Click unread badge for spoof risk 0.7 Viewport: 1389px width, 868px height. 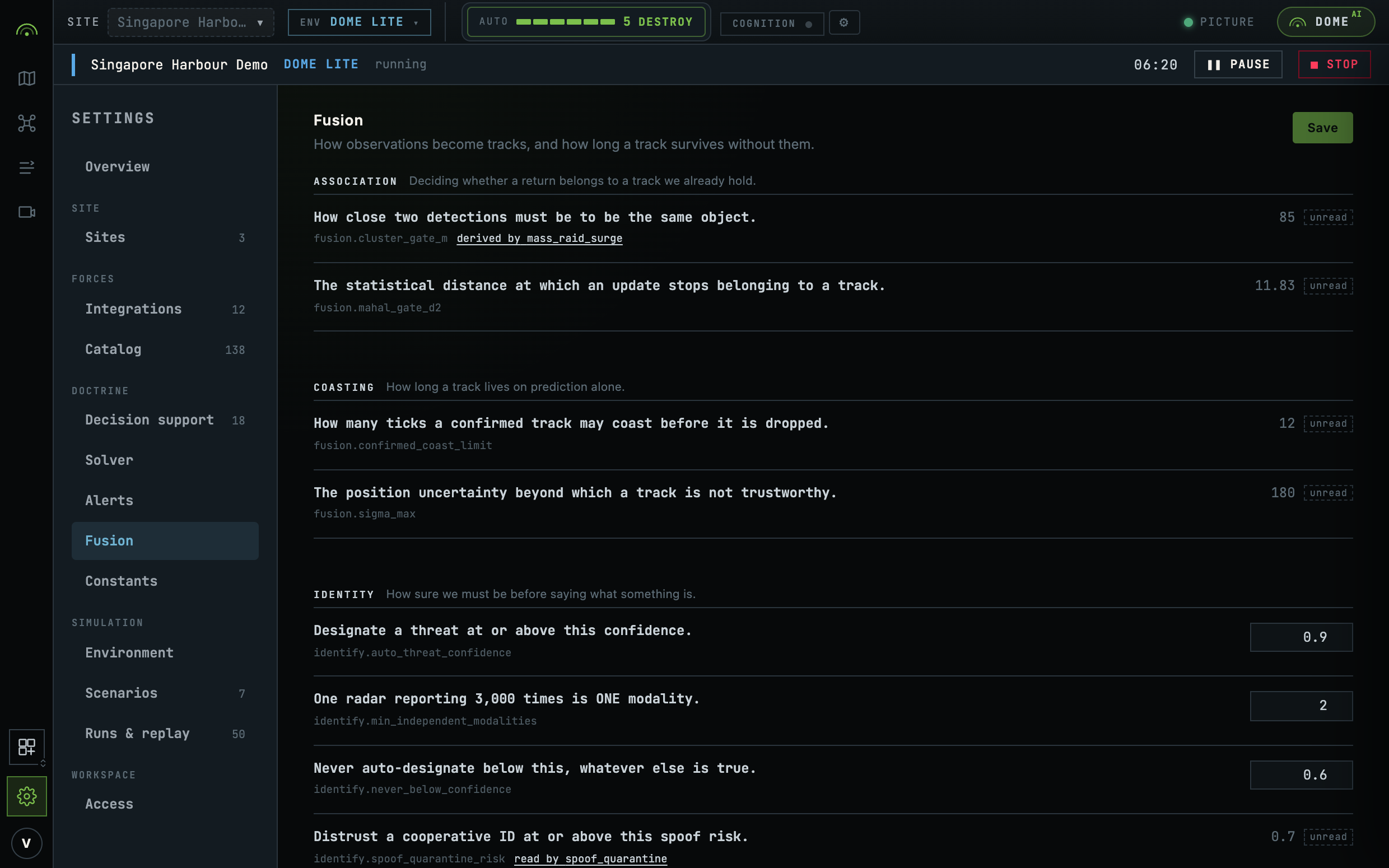click(1327, 837)
